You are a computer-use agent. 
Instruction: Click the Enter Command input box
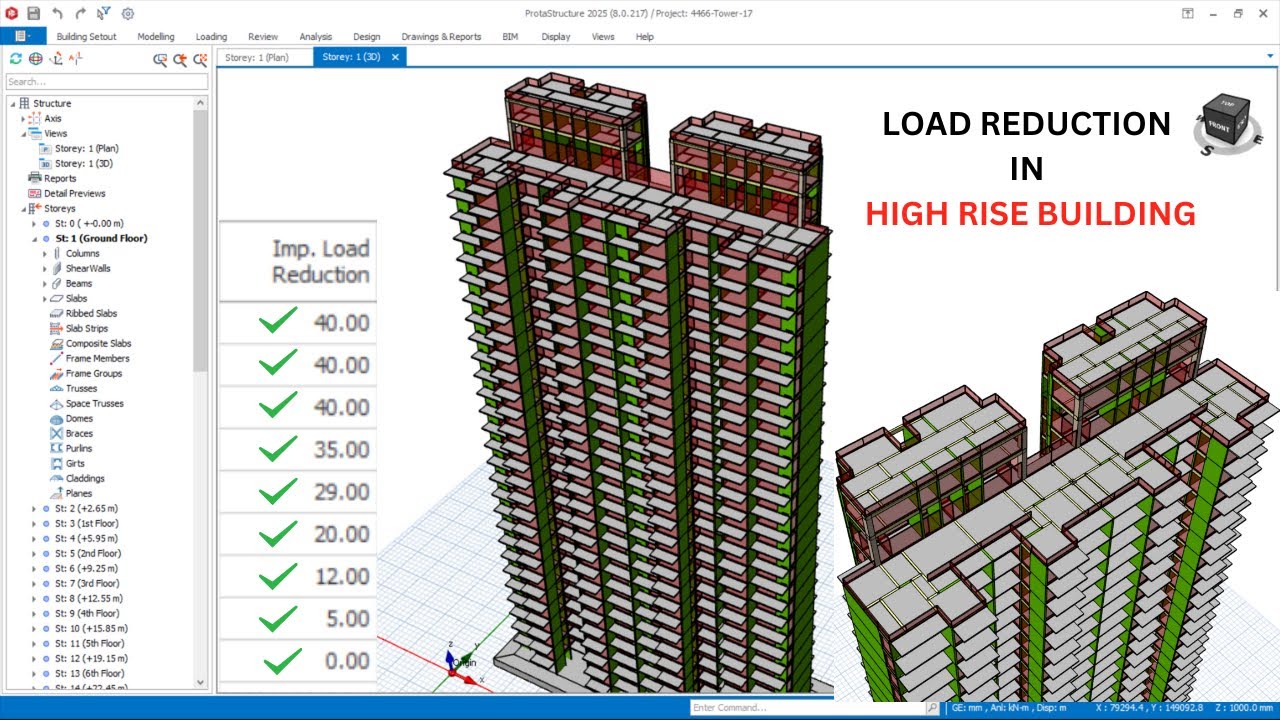click(x=808, y=708)
